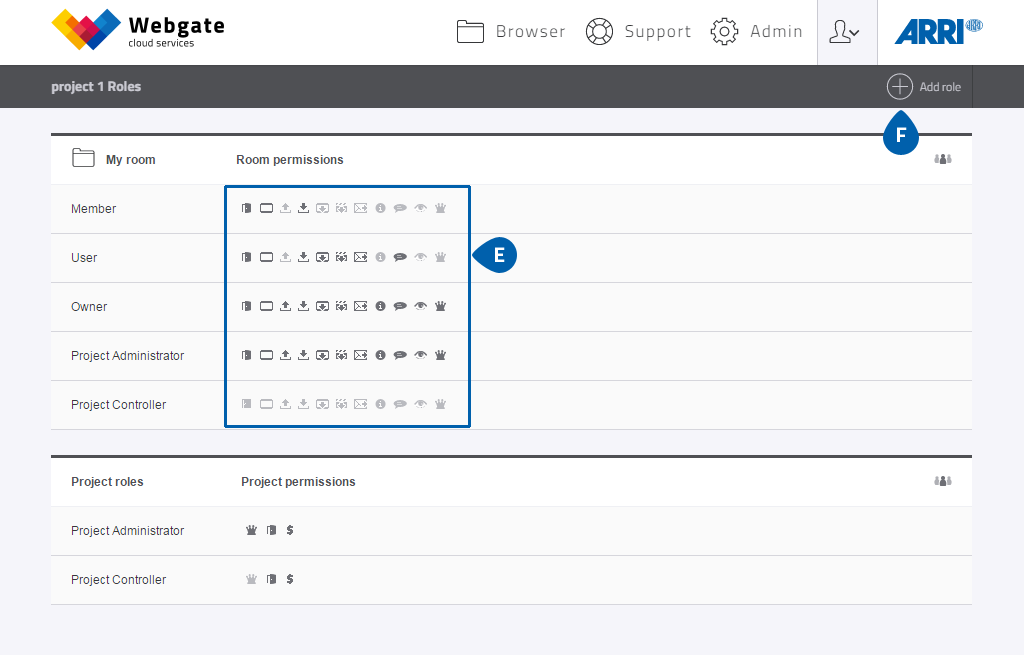Click the crown icon in the Member row
Image resolution: width=1024 pixels, height=655 pixels.
[441, 208]
